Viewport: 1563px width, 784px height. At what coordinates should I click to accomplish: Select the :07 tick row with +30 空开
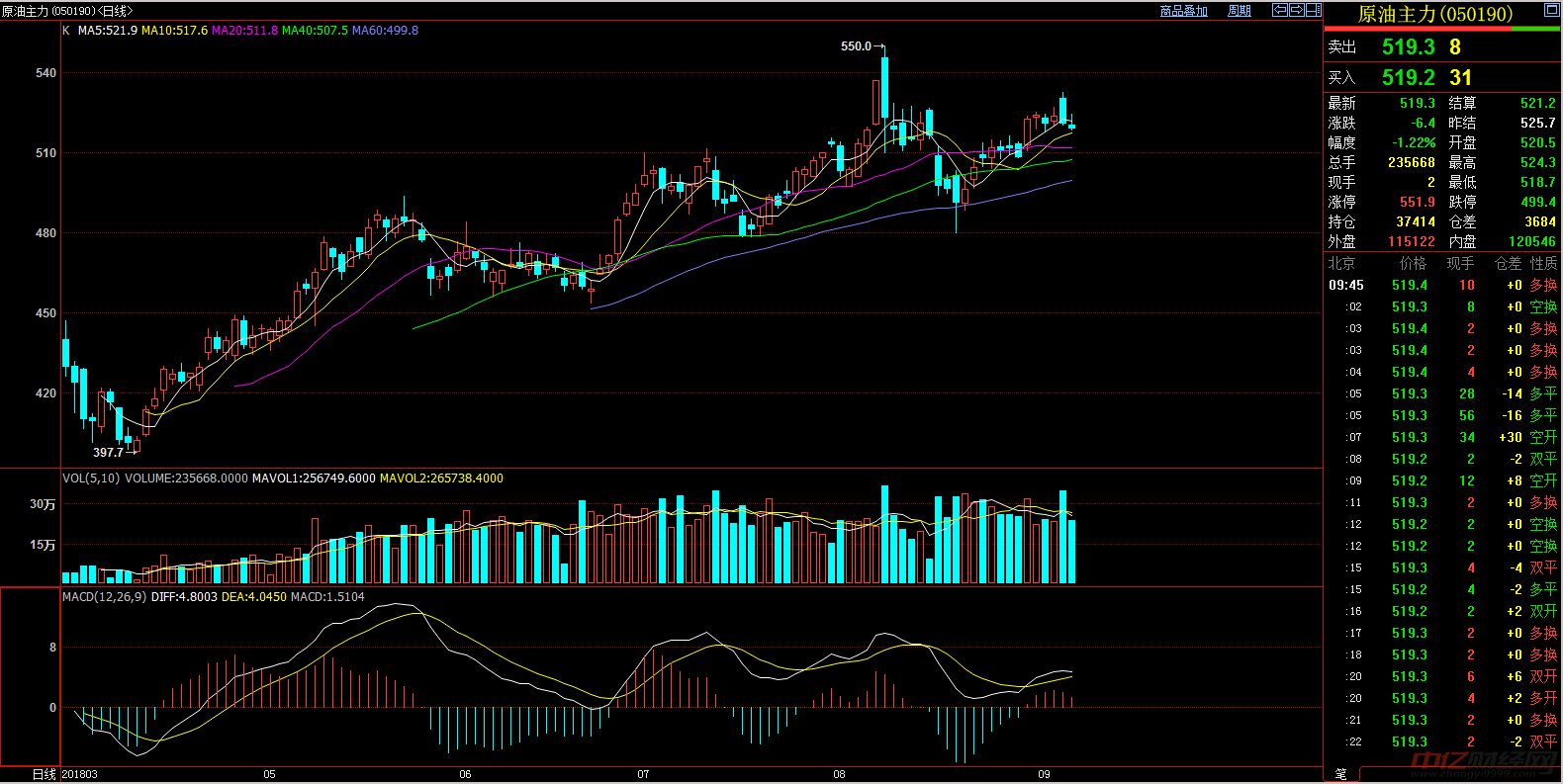pos(1442,437)
